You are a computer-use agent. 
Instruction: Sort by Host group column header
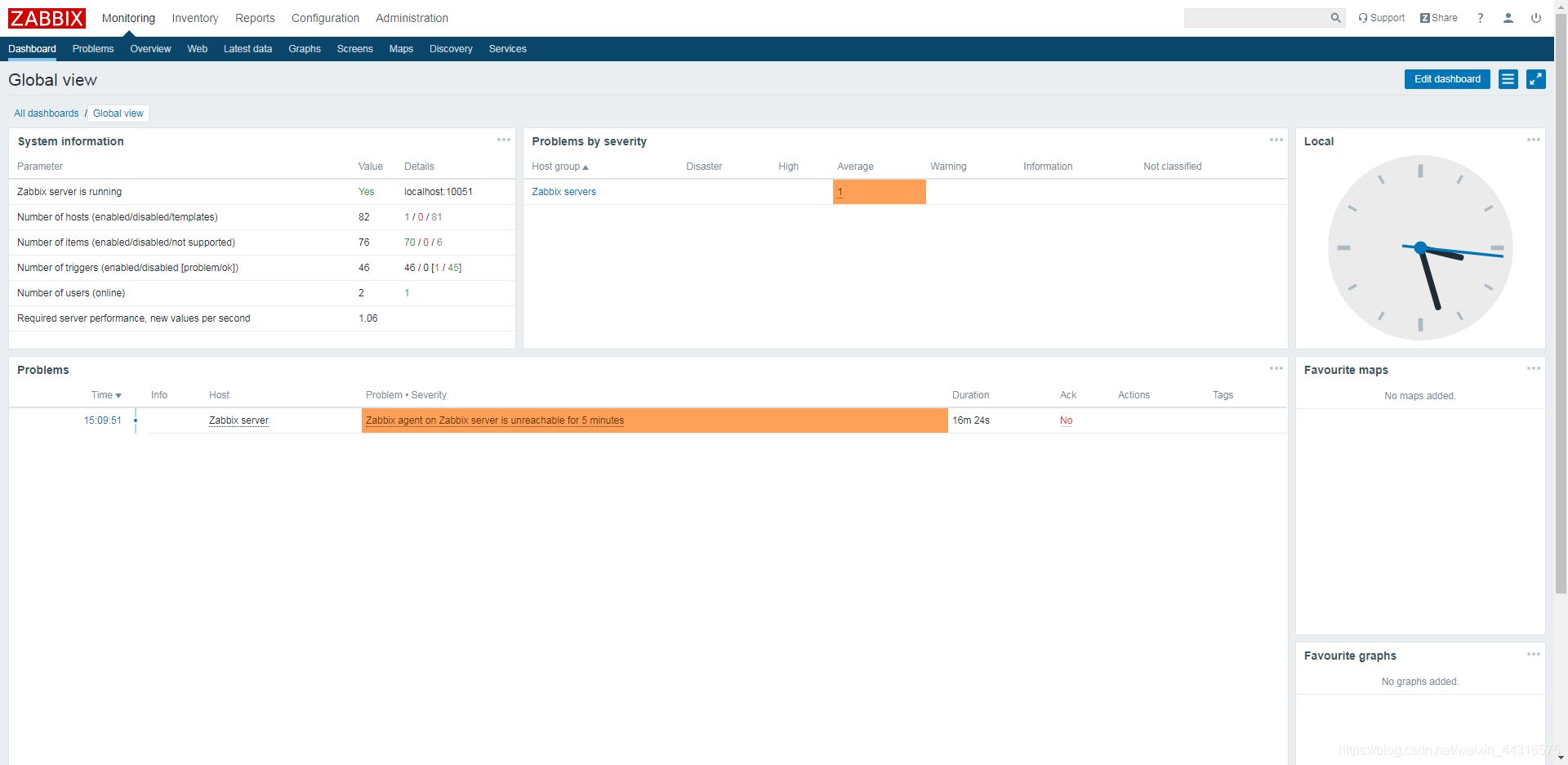559,167
